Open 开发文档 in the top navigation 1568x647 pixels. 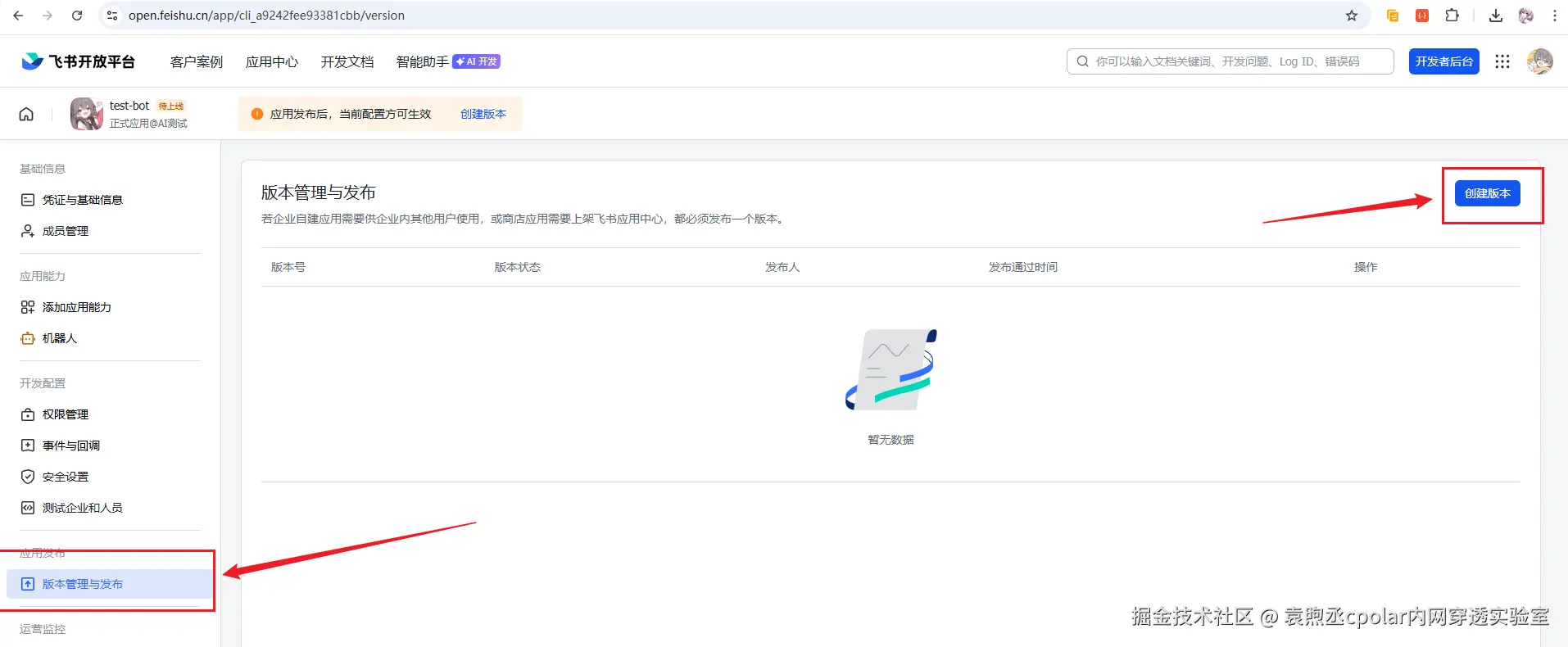coord(347,62)
